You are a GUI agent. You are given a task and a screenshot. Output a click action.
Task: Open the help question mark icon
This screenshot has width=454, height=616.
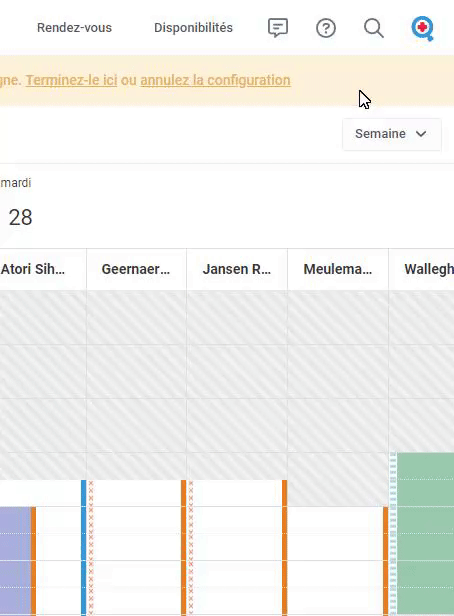pyautogui.click(x=326, y=28)
